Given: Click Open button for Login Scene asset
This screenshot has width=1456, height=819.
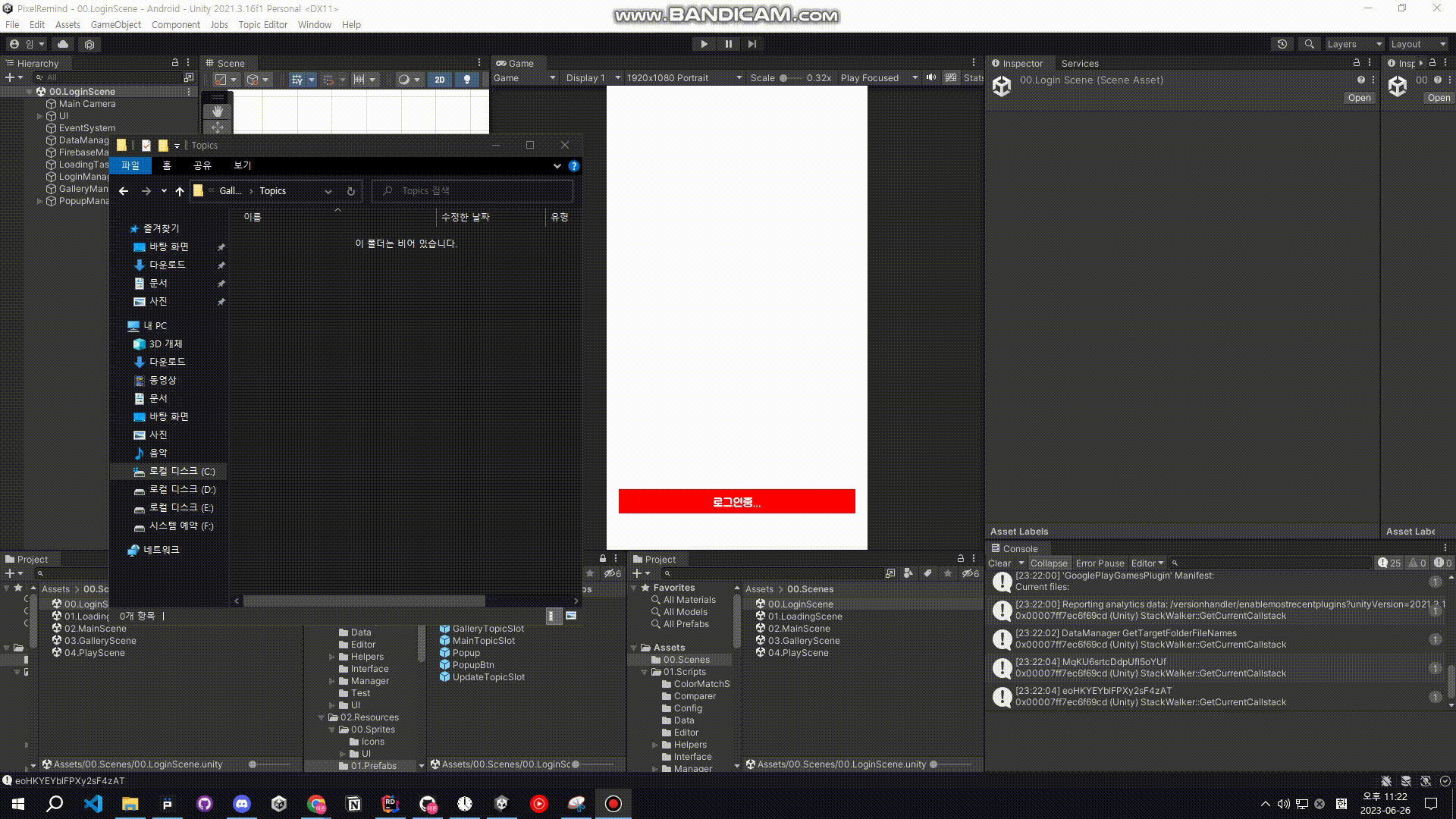Looking at the screenshot, I should (x=1359, y=98).
